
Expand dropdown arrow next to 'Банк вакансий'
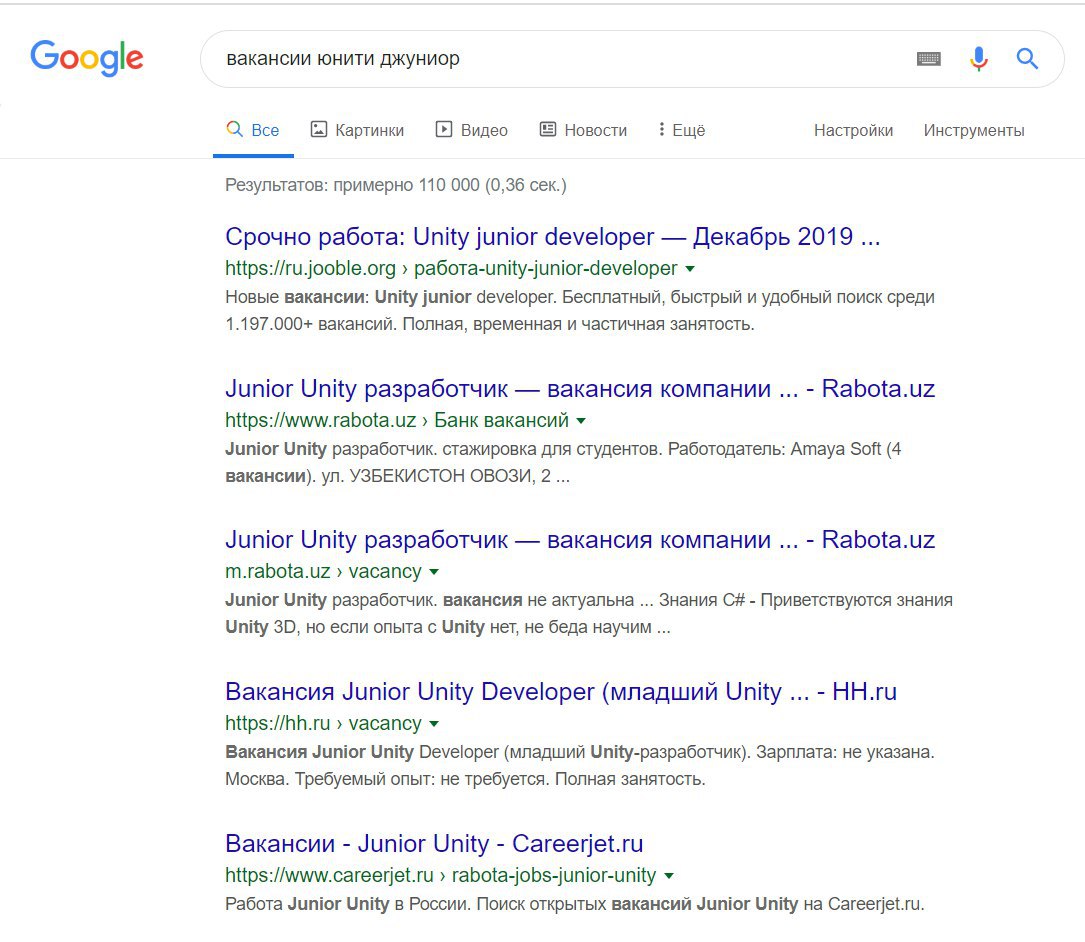581,421
